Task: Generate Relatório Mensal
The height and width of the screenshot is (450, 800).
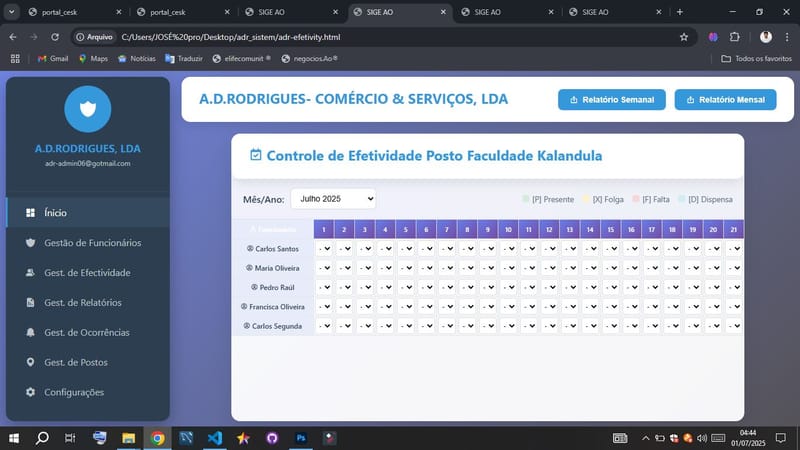Action: tap(725, 99)
